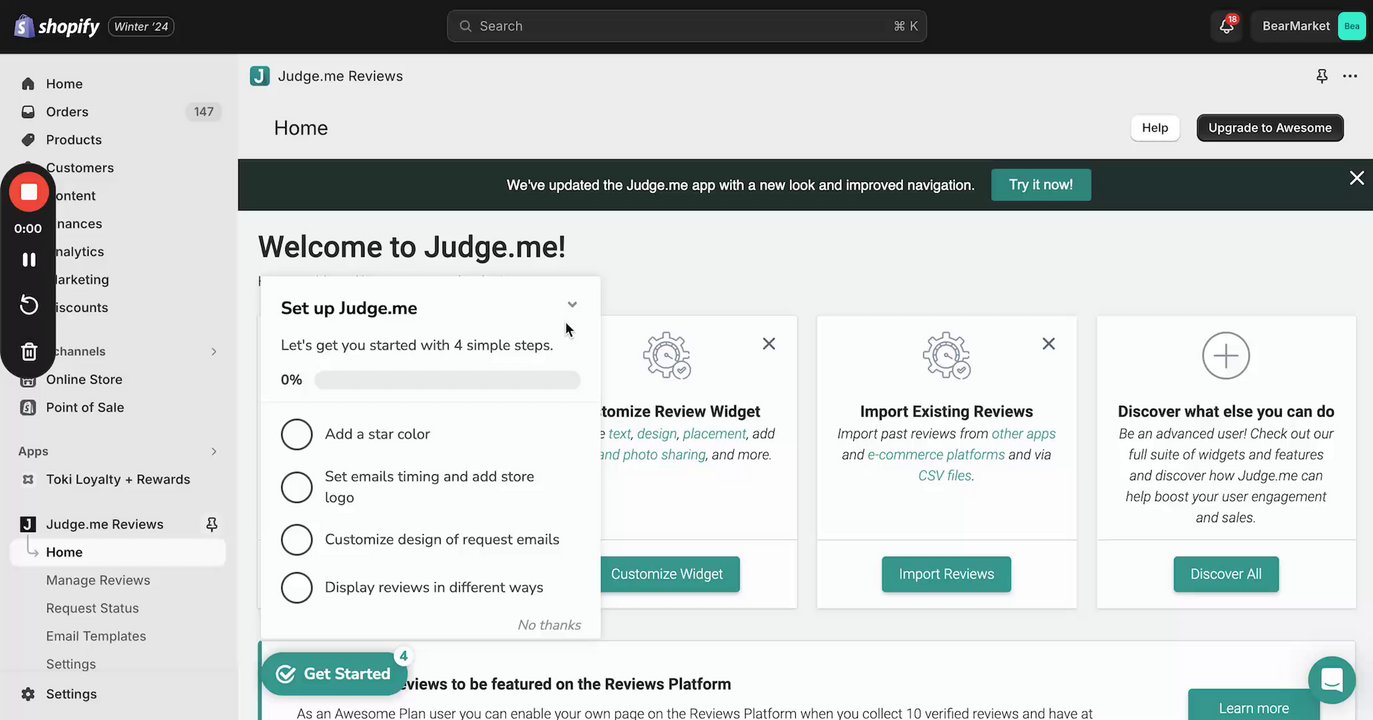
Task: Open Manage Reviews
Action: point(98,580)
